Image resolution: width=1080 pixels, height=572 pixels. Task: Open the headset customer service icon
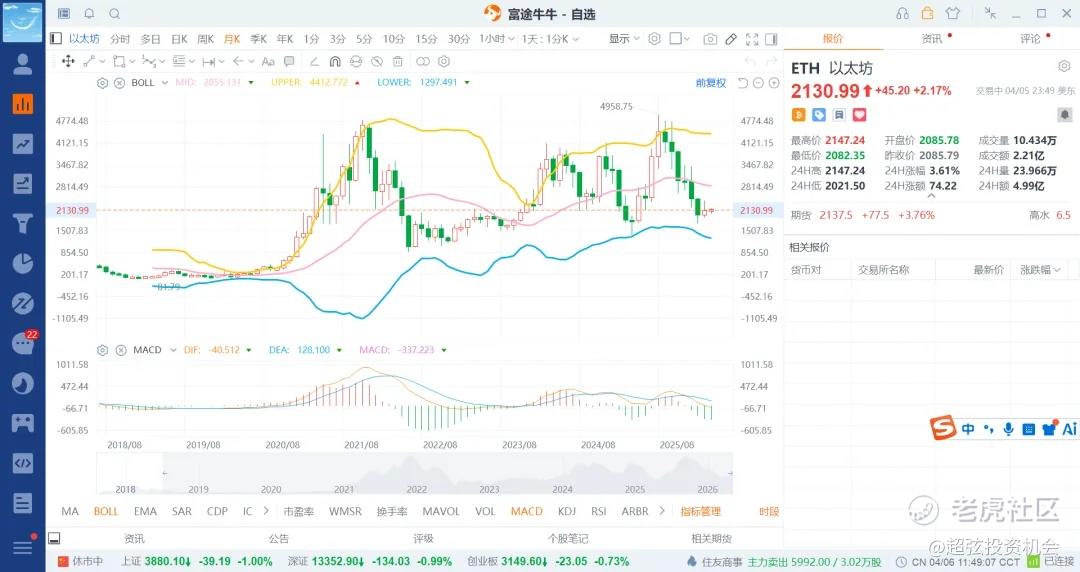[903, 13]
